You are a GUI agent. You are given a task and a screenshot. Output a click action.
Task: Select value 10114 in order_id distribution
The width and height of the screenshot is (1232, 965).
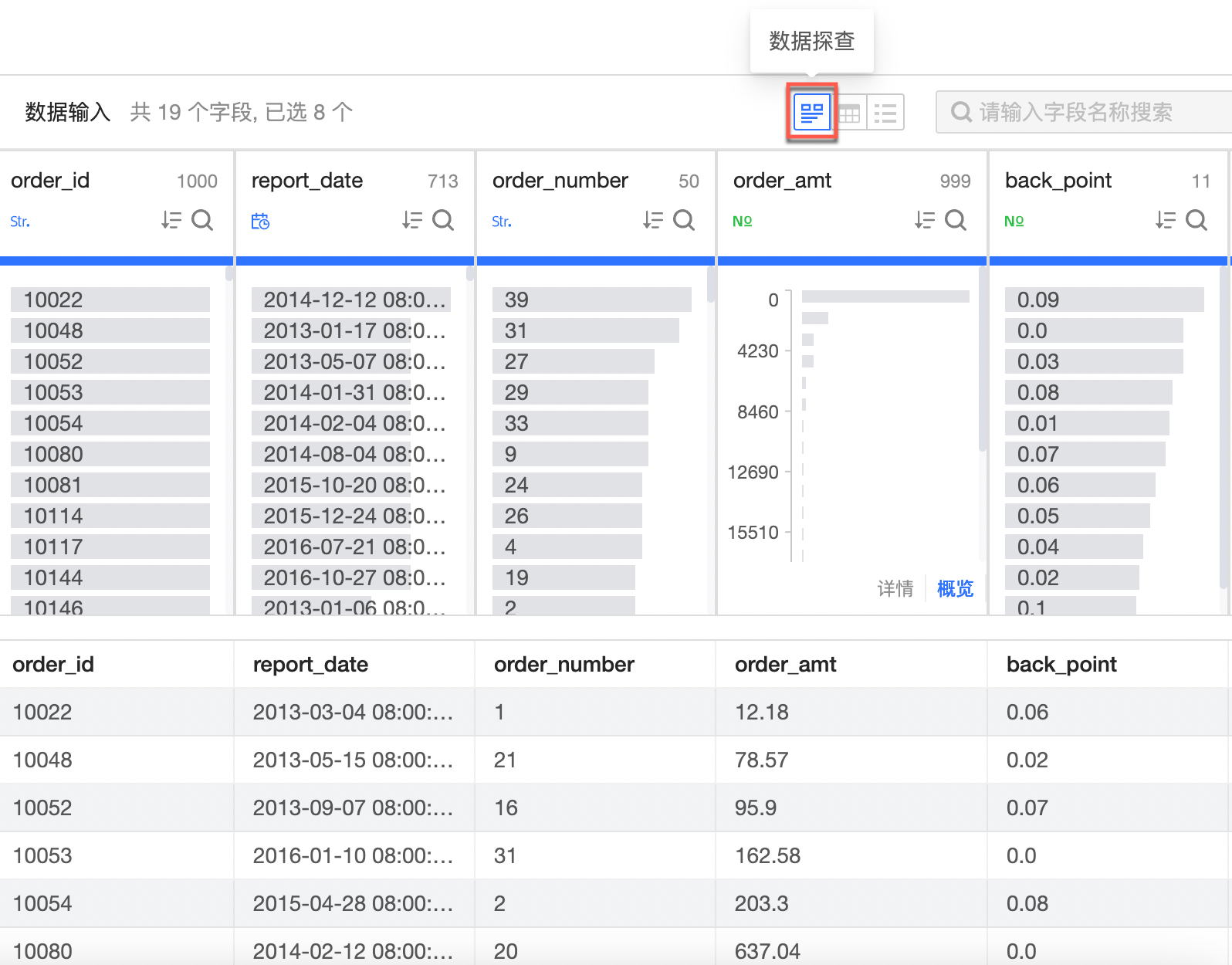(x=110, y=516)
